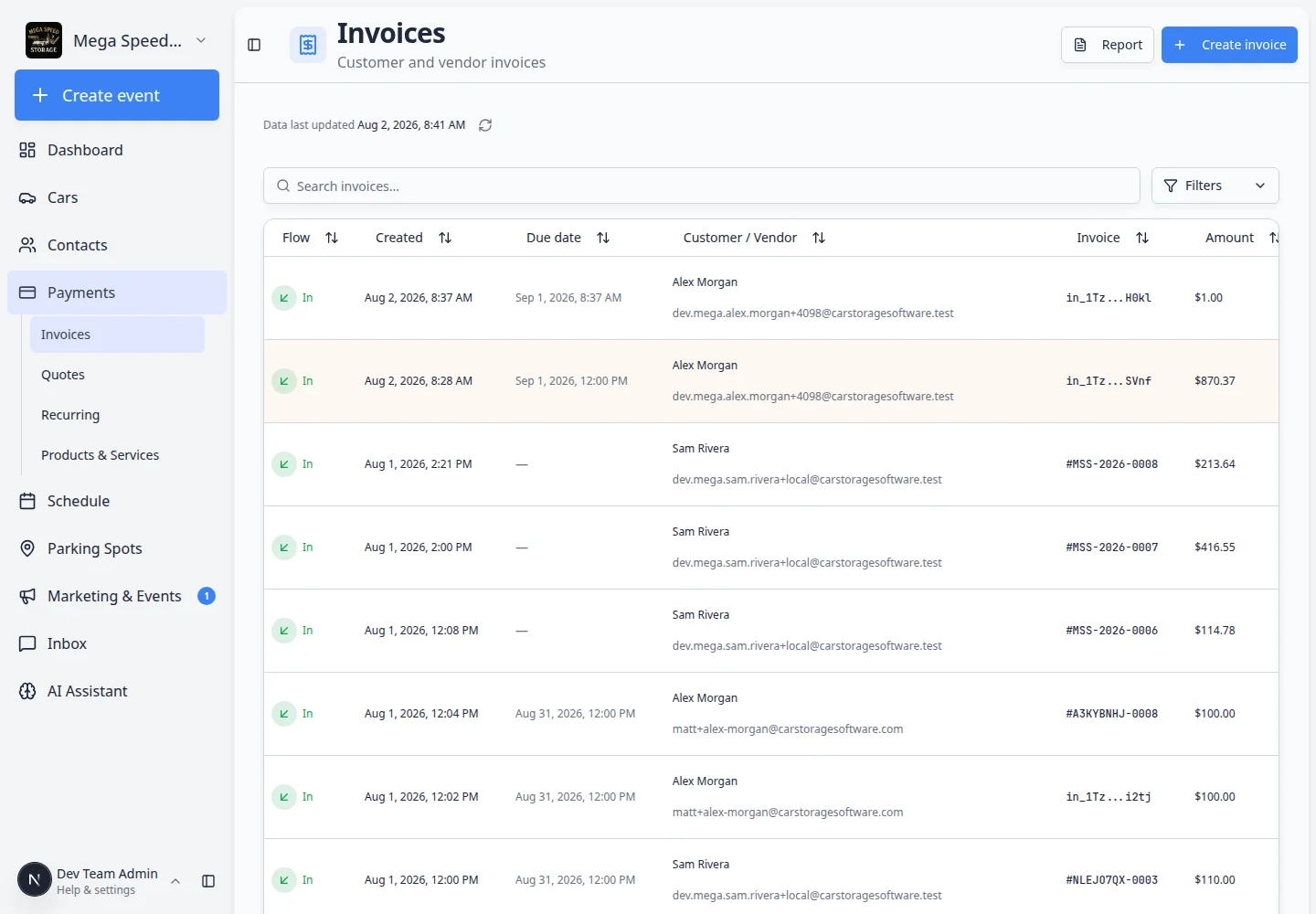Click the $110.00 amount cell
Viewport: 1316px width, 914px height.
[x=1215, y=880]
